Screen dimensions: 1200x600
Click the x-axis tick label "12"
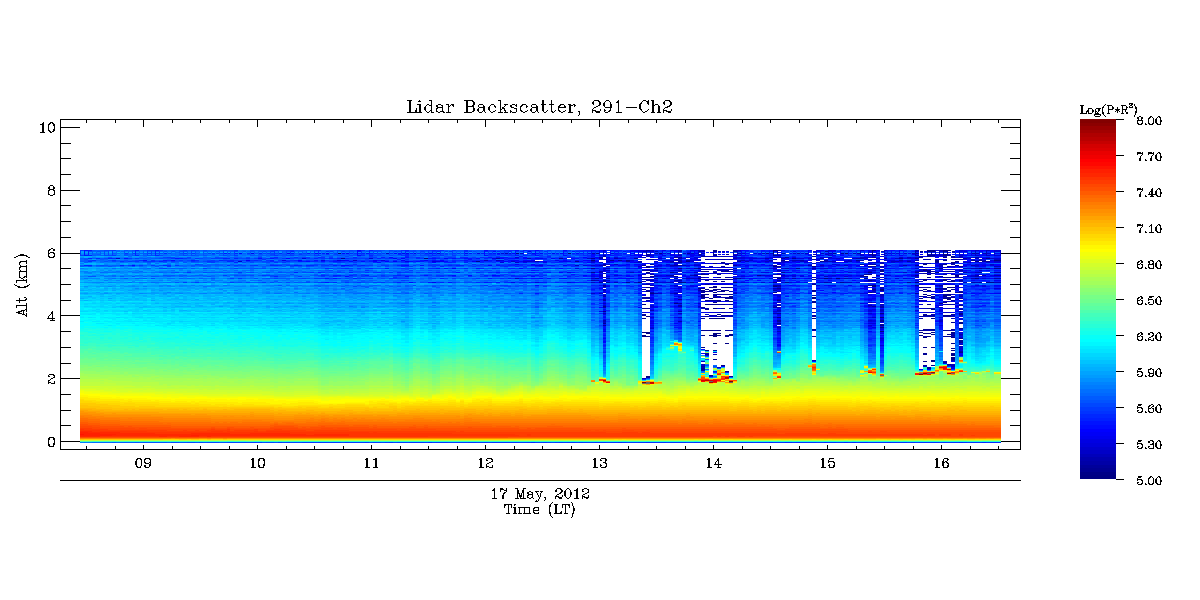(486, 464)
